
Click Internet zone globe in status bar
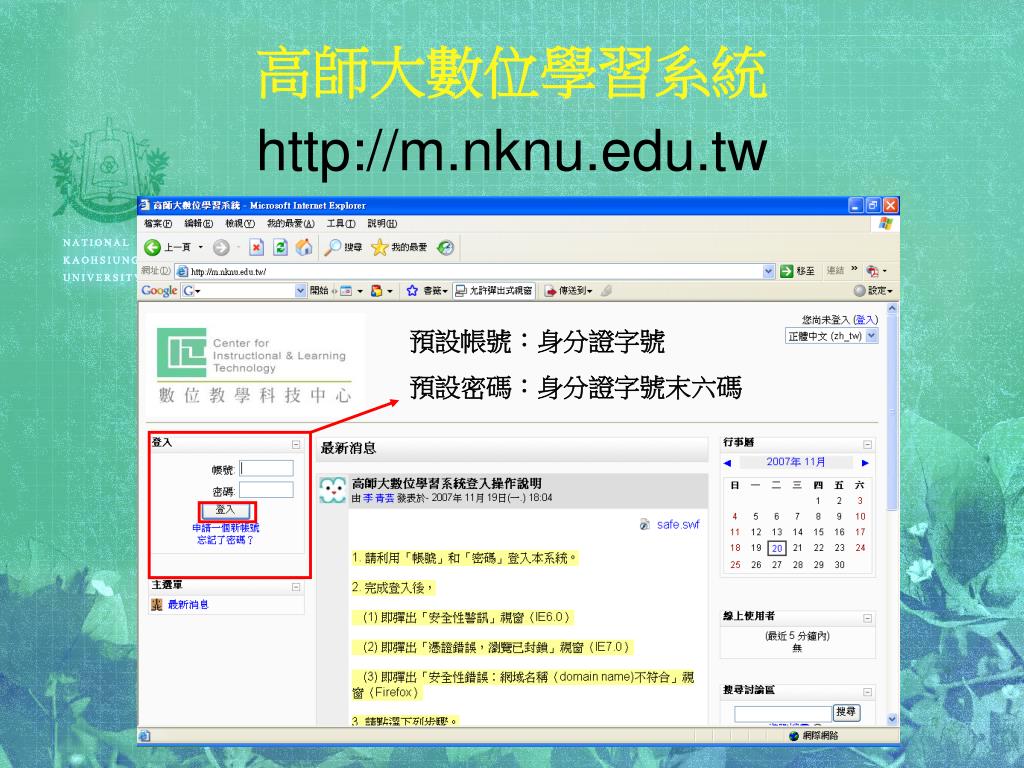click(x=794, y=736)
